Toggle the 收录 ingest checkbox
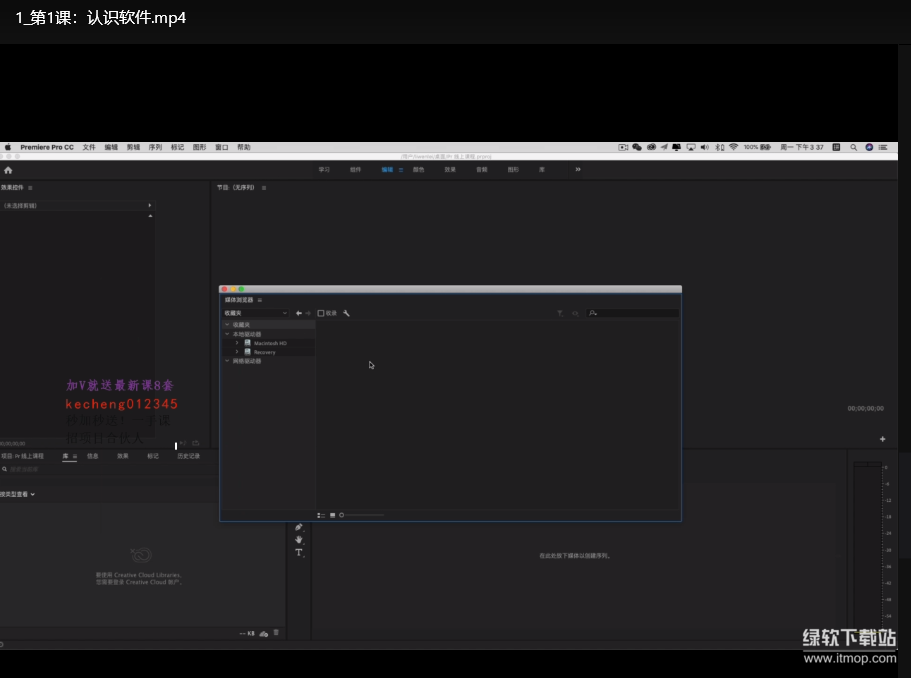This screenshot has height=678, width=911. tap(321, 313)
